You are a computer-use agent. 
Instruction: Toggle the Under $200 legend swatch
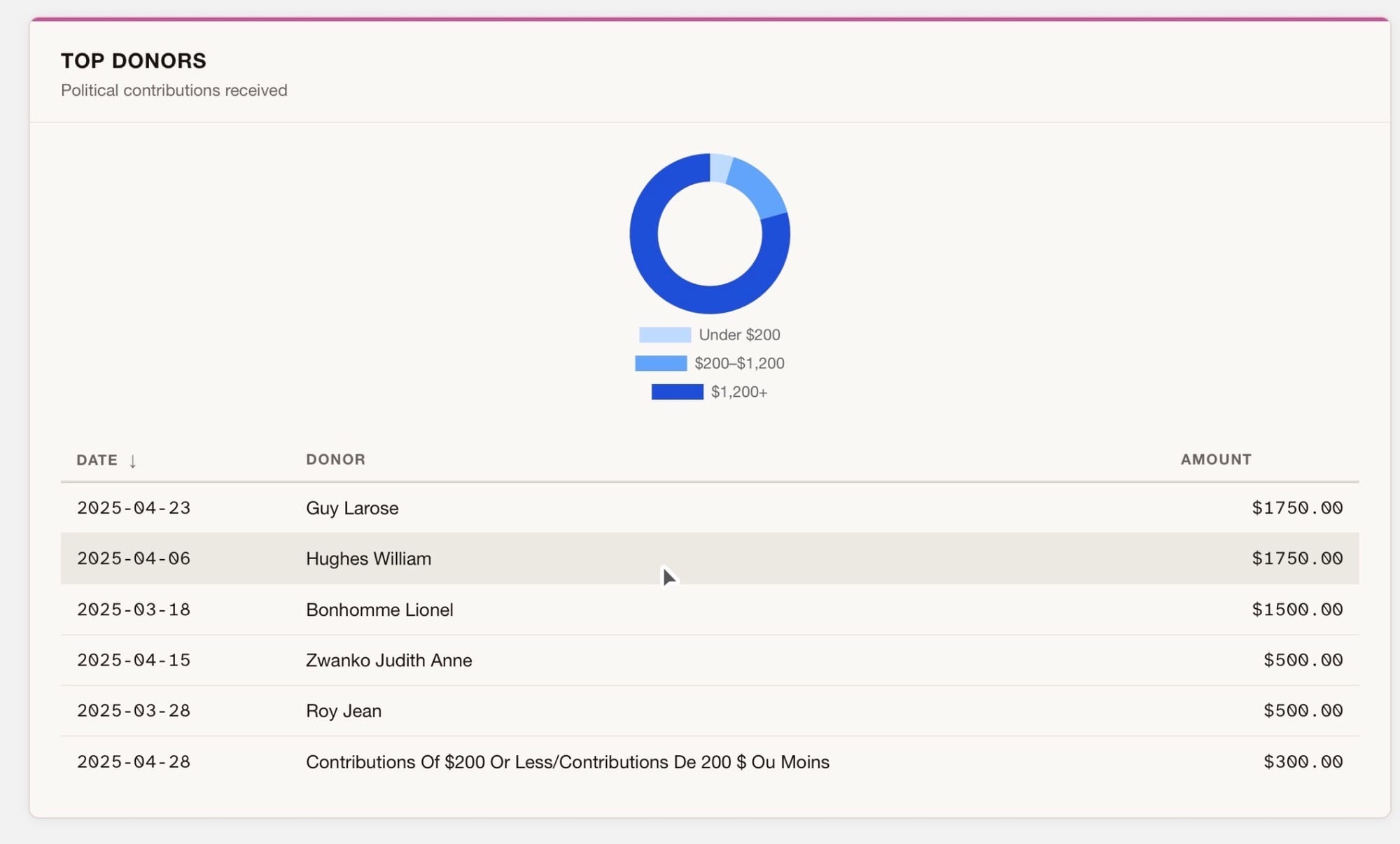[664, 335]
